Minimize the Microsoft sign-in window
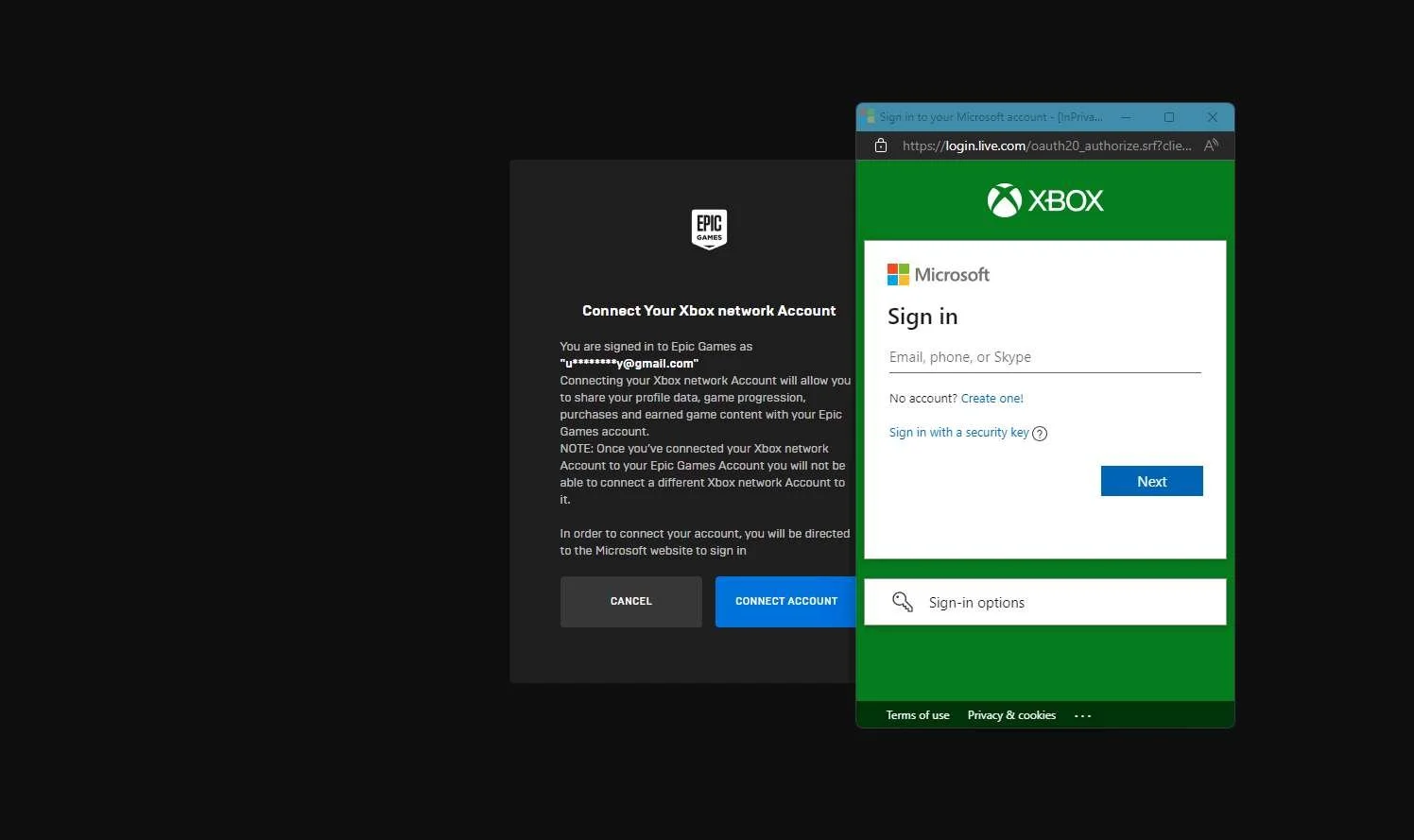The height and width of the screenshot is (840, 1414). click(x=1126, y=117)
